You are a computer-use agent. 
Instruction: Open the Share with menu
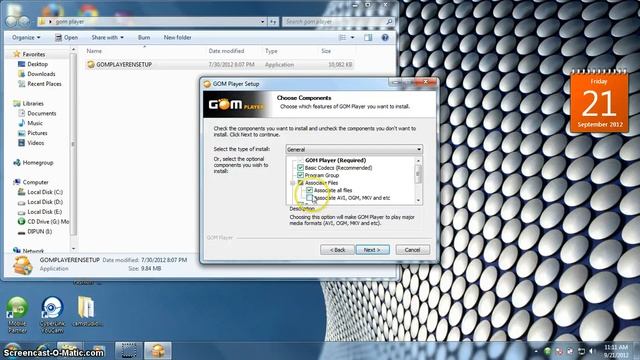pos(107,38)
